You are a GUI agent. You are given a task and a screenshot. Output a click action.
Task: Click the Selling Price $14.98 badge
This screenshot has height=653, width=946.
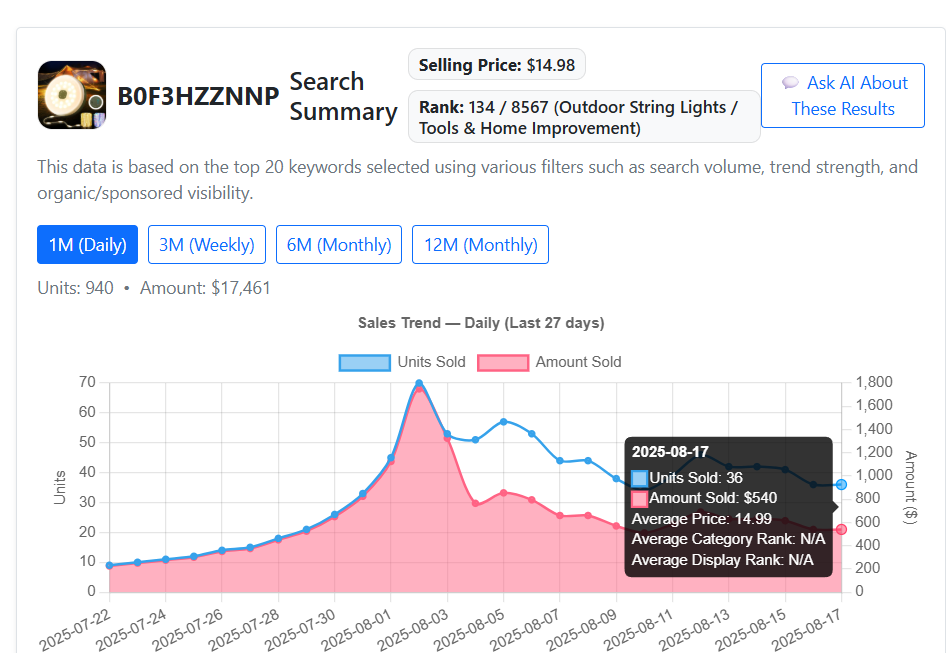pos(497,65)
